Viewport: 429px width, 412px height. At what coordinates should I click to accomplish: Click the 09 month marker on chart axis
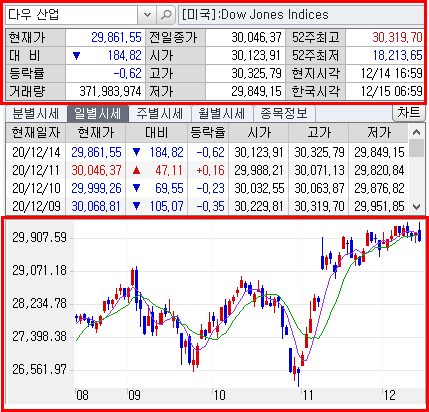[134, 395]
